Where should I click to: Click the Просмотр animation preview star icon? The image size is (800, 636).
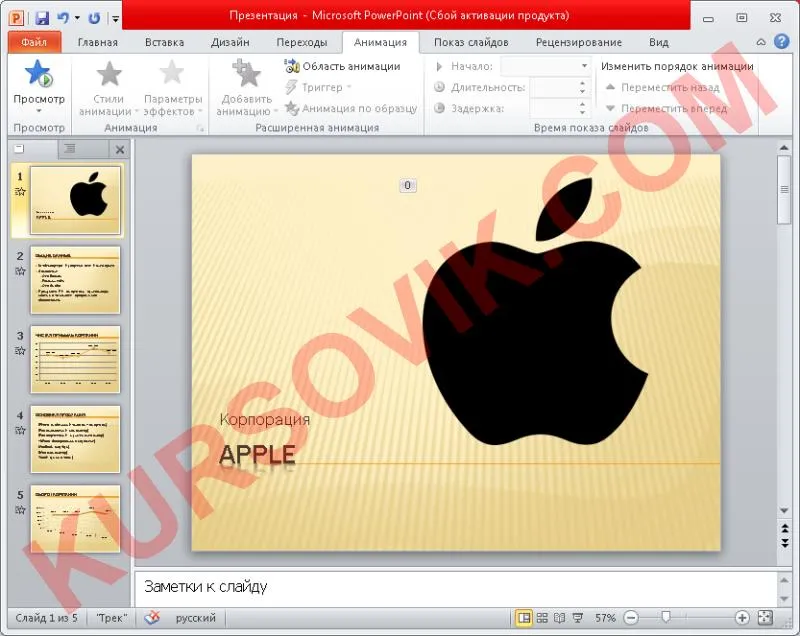(39, 73)
